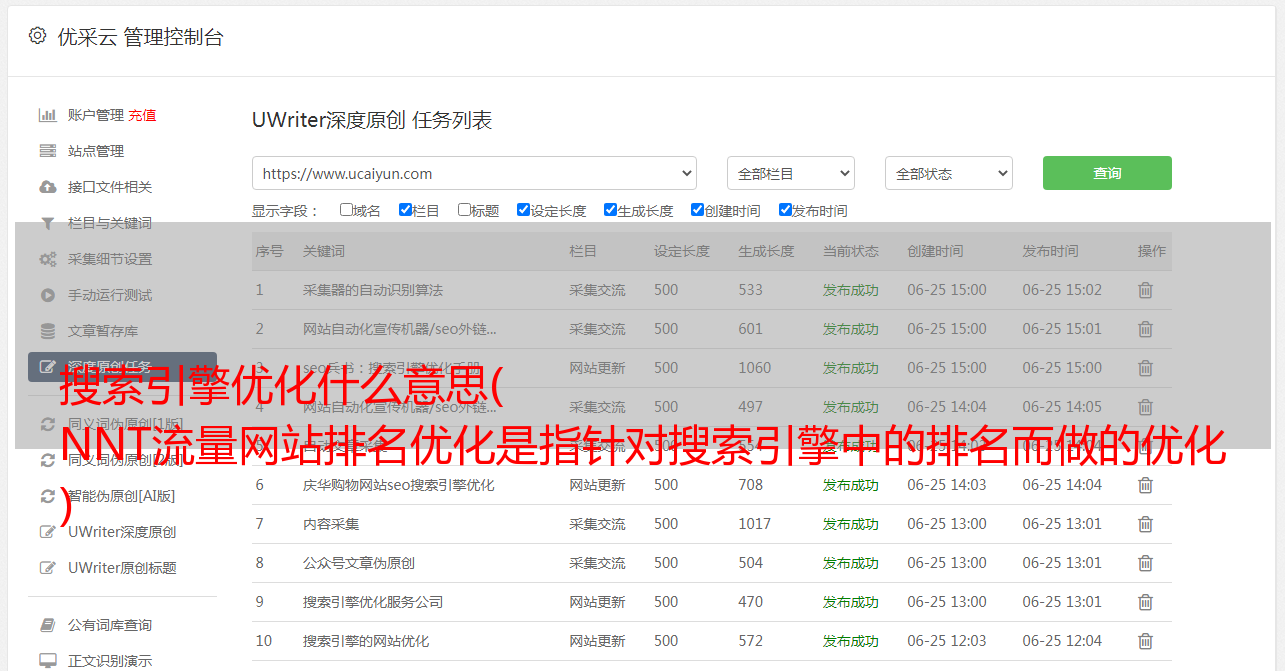Image resolution: width=1285 pixels, height=671 pixels.
Task: Open 站点管理 in sidebar
Action: [x=96, y=151]
